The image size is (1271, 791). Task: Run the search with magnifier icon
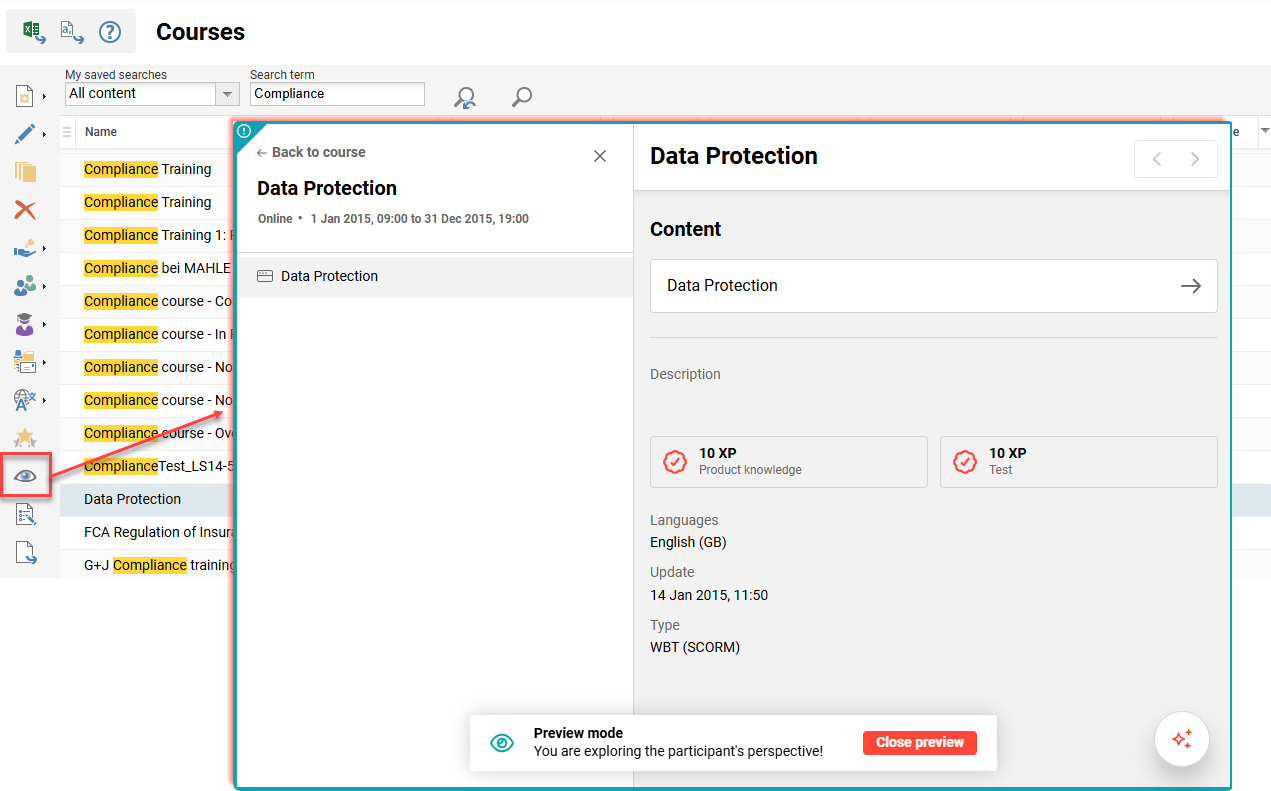click(521, 96)
